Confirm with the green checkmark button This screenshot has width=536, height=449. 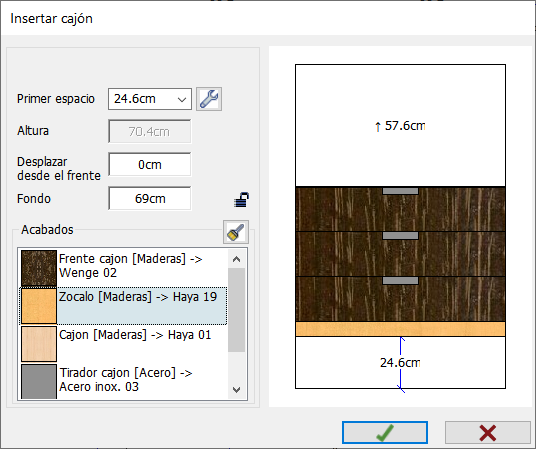point(385,433)
